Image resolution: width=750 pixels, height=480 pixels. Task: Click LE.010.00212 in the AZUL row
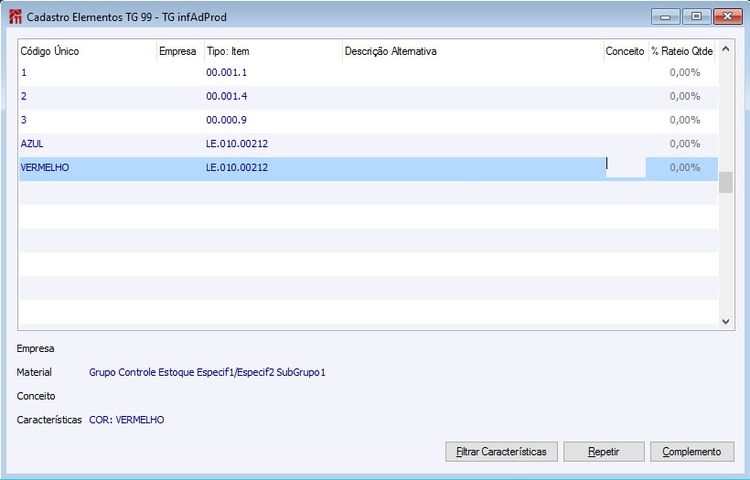click(237, 144)
